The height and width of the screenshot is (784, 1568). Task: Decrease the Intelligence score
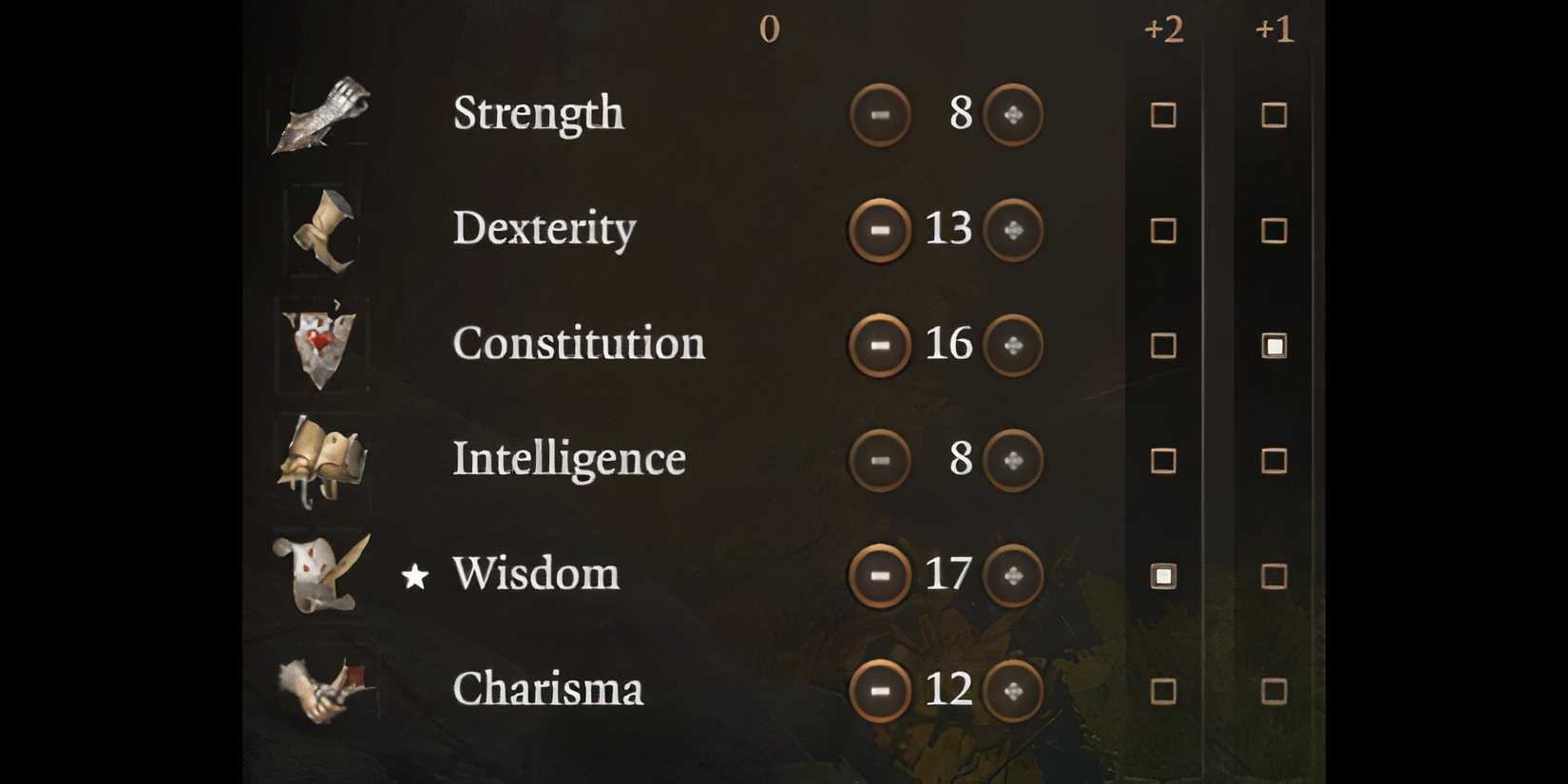coord(879,461)
